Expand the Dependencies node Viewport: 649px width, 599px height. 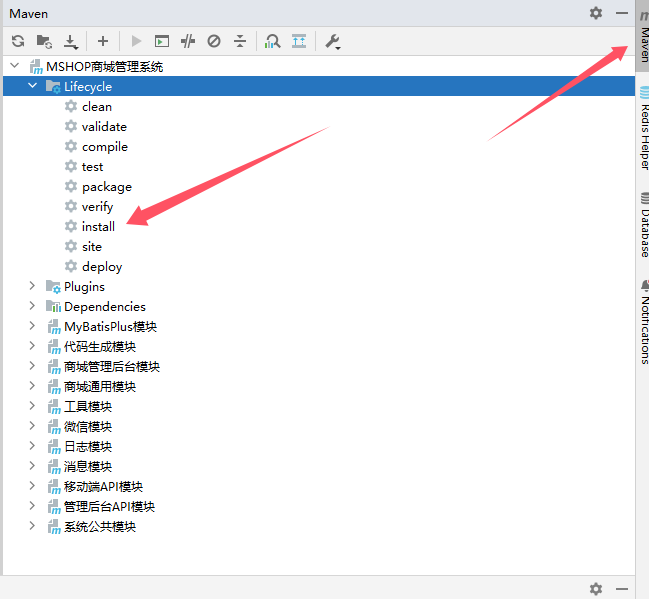tap(33, 307)
